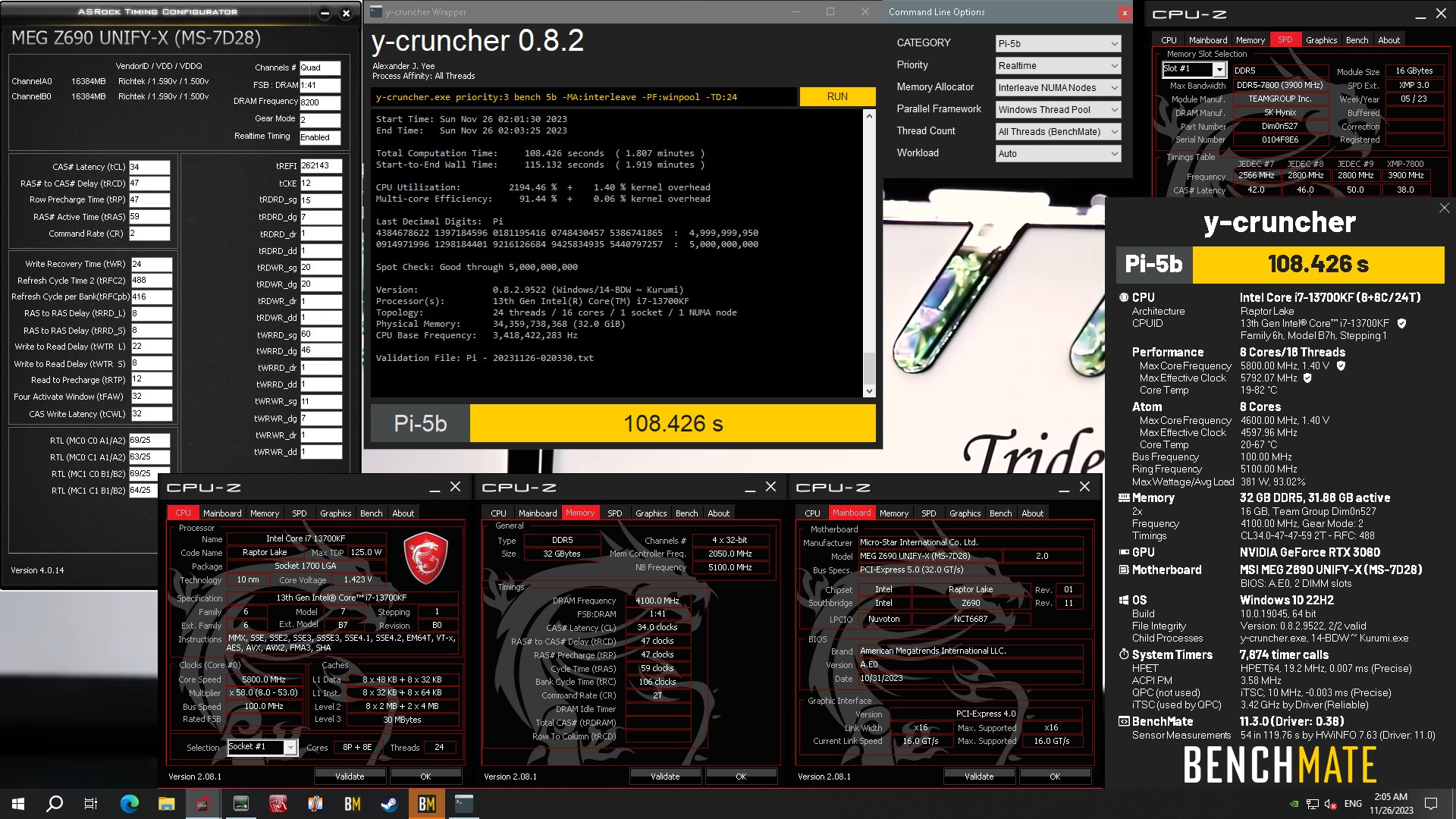Open File Explorer from taskbar
This screenshot has width=1456, height=819.
pos(167,804)
